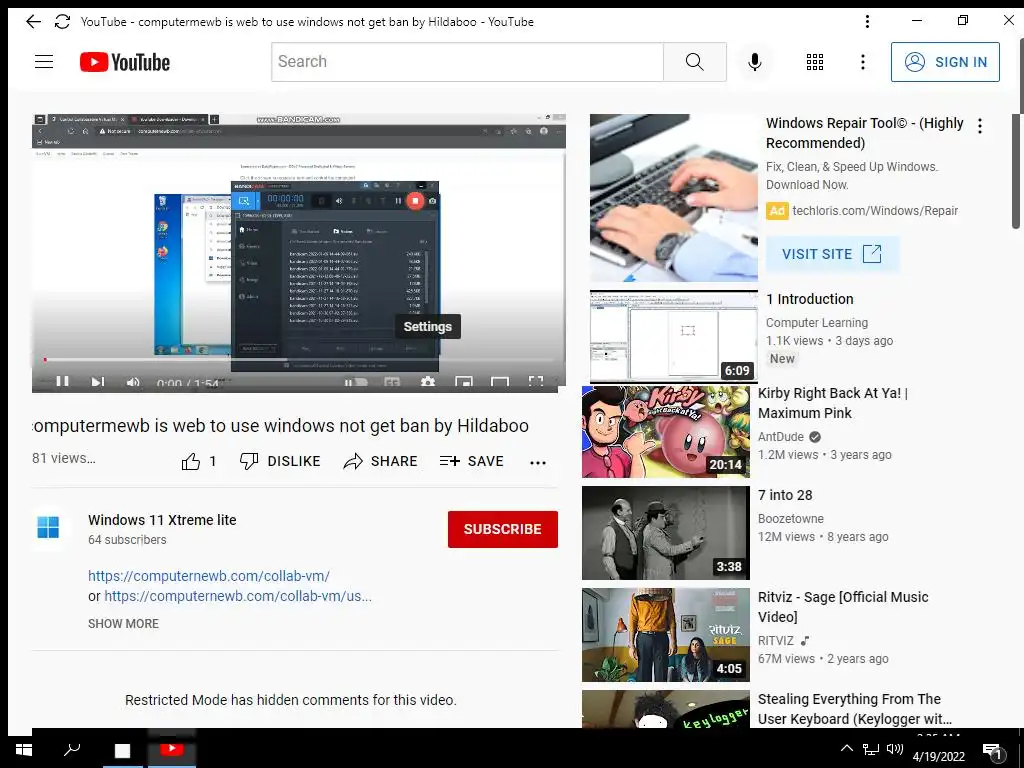1024x768 pixels.
Task: Click the SIGN IN button
Action: coord(945,62)
